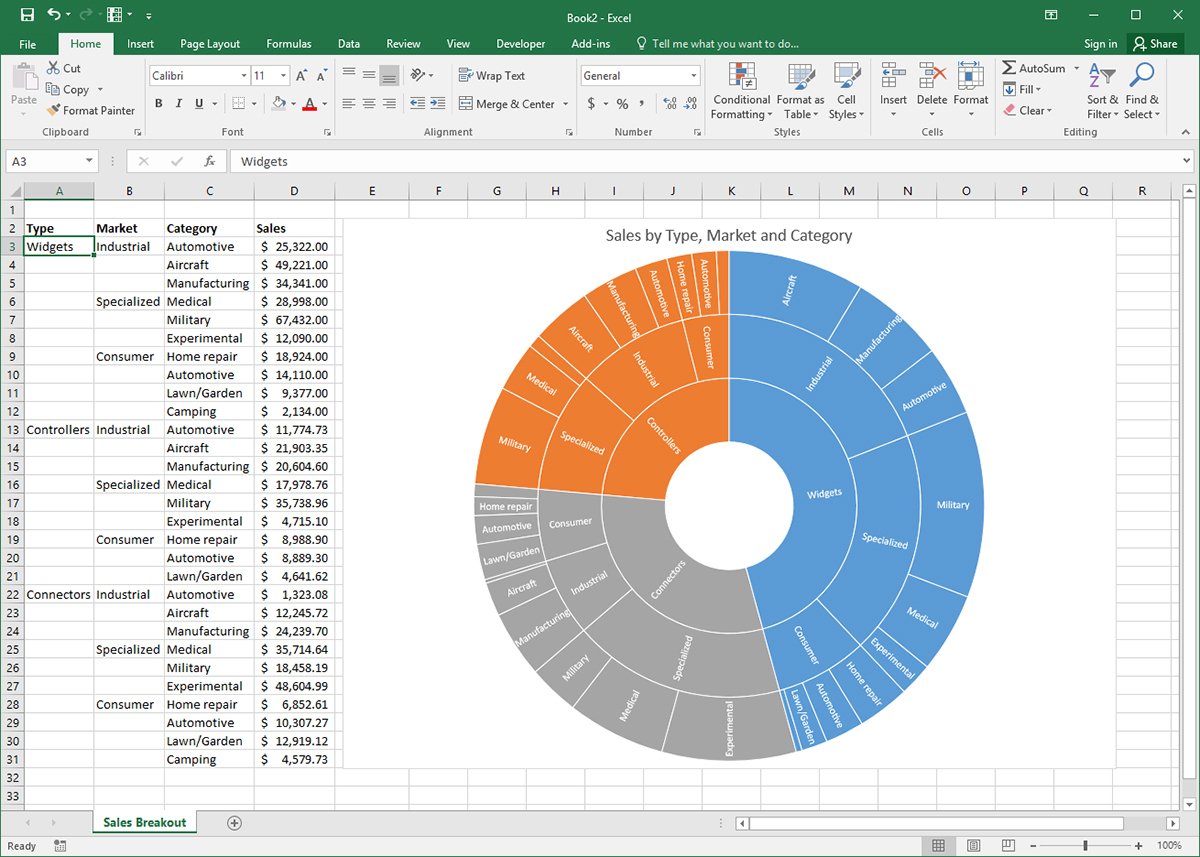Click the Insert Function fx icon
This screenshot has width=1200, height=857.
[209, 161]
